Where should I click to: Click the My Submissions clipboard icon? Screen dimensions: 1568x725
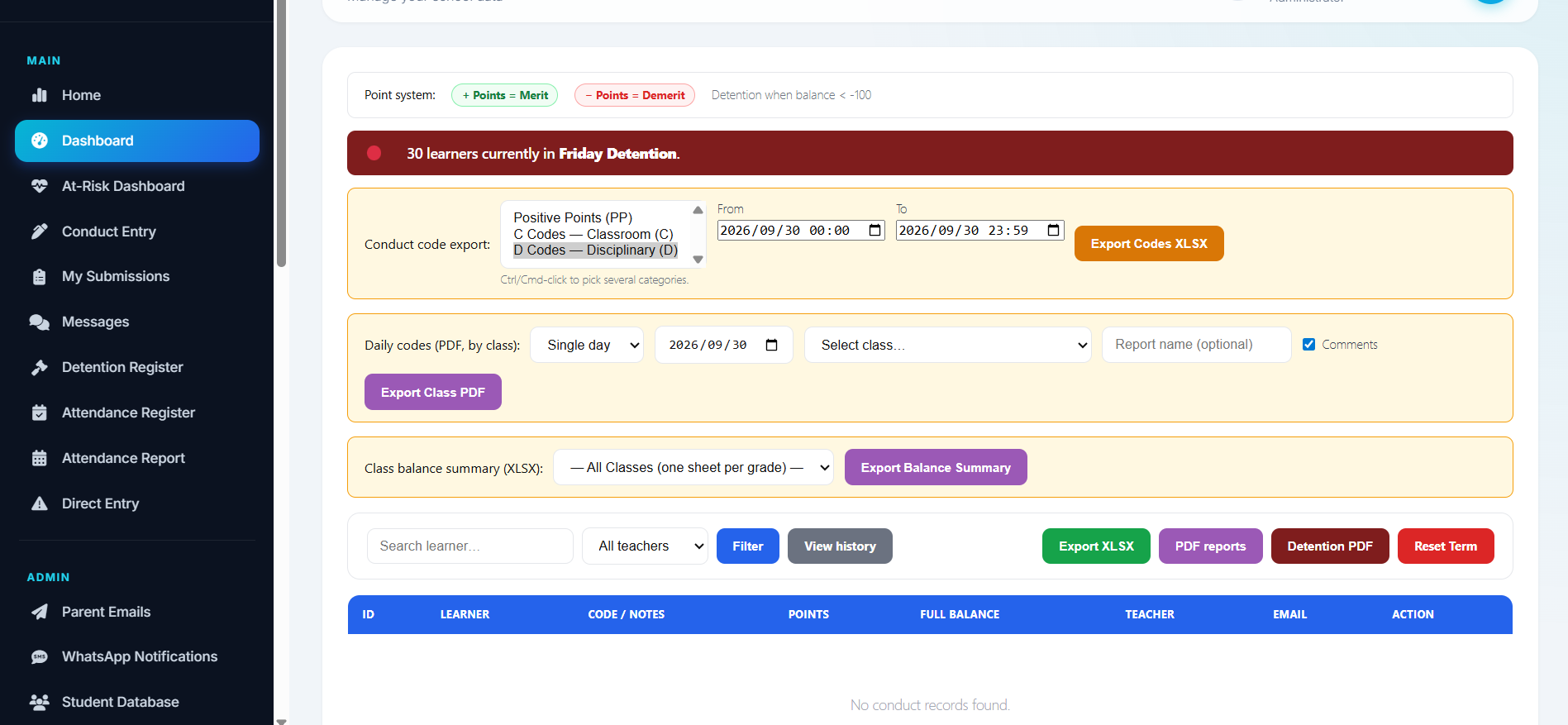pos(39,277)
